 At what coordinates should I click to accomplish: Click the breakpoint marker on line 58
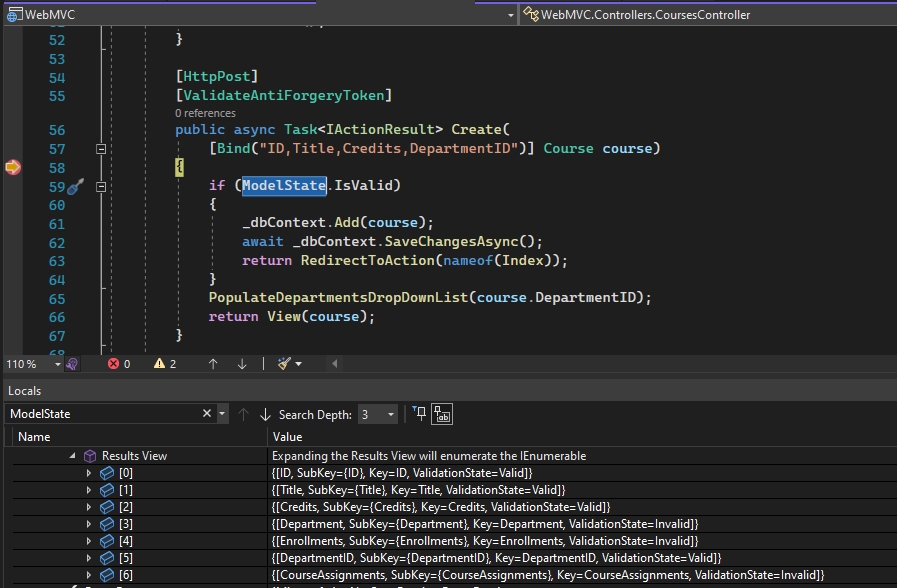(x=12, y=167)
